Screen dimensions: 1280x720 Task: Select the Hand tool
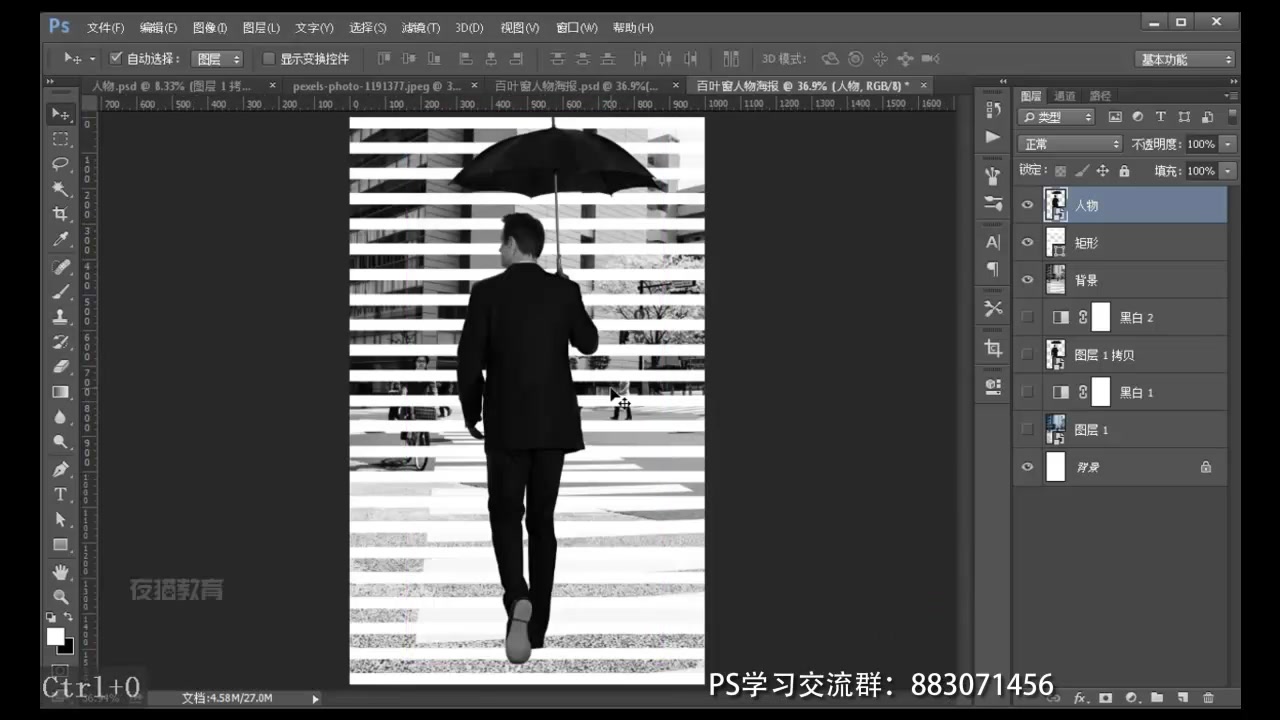(x=61, y=572)
